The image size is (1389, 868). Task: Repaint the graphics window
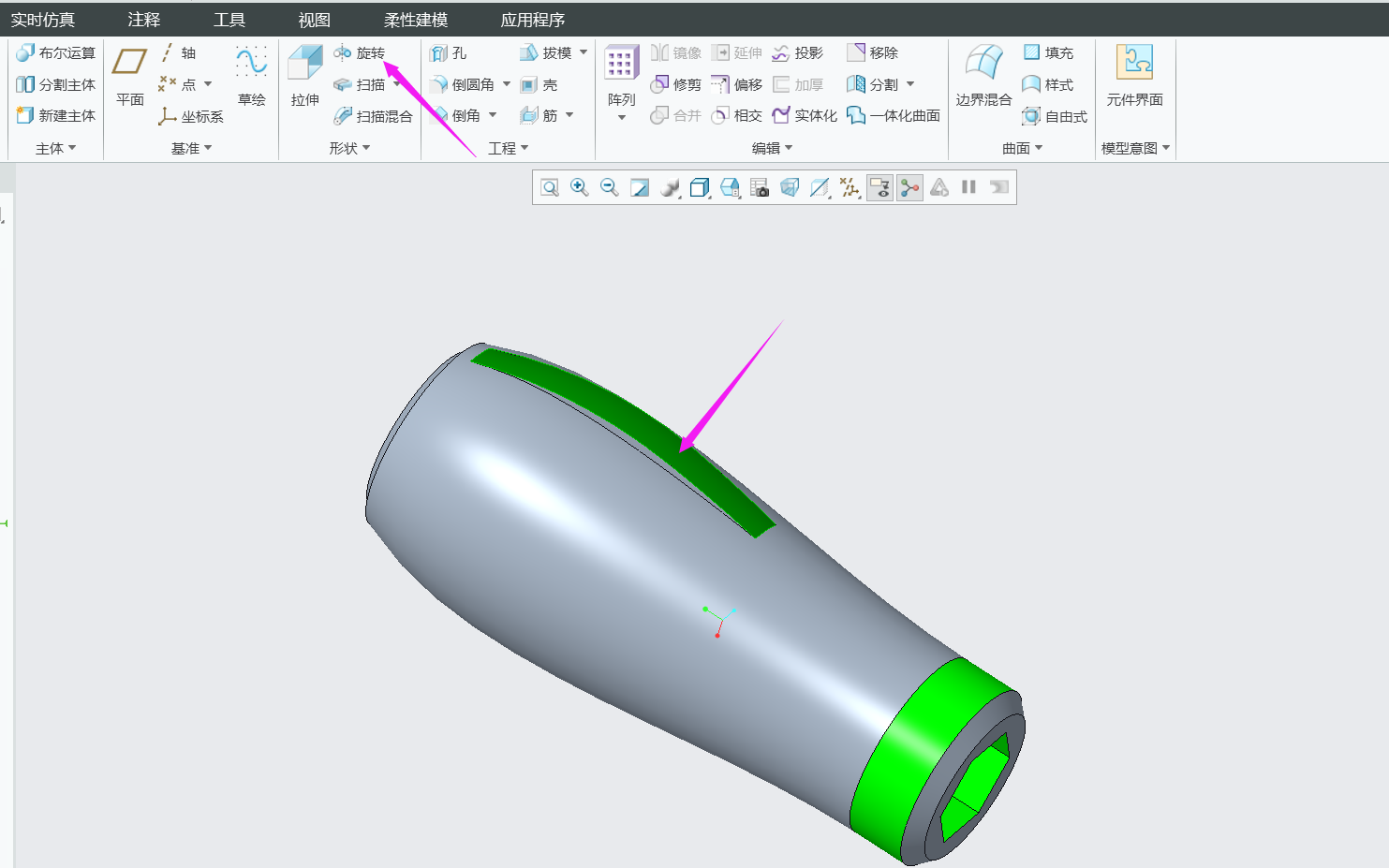(x=640, y=187)
